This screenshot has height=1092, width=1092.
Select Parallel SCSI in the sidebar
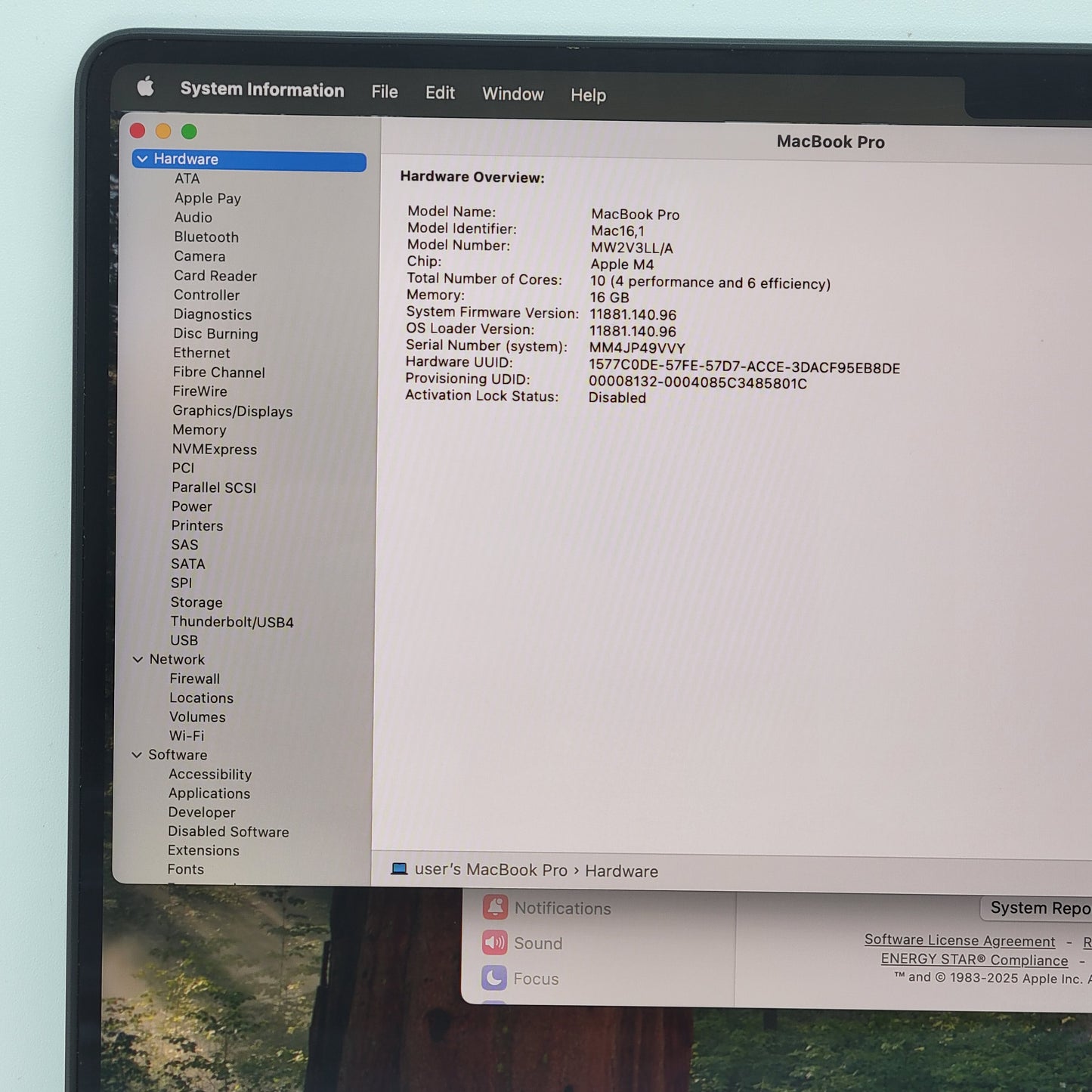(214, 487)
